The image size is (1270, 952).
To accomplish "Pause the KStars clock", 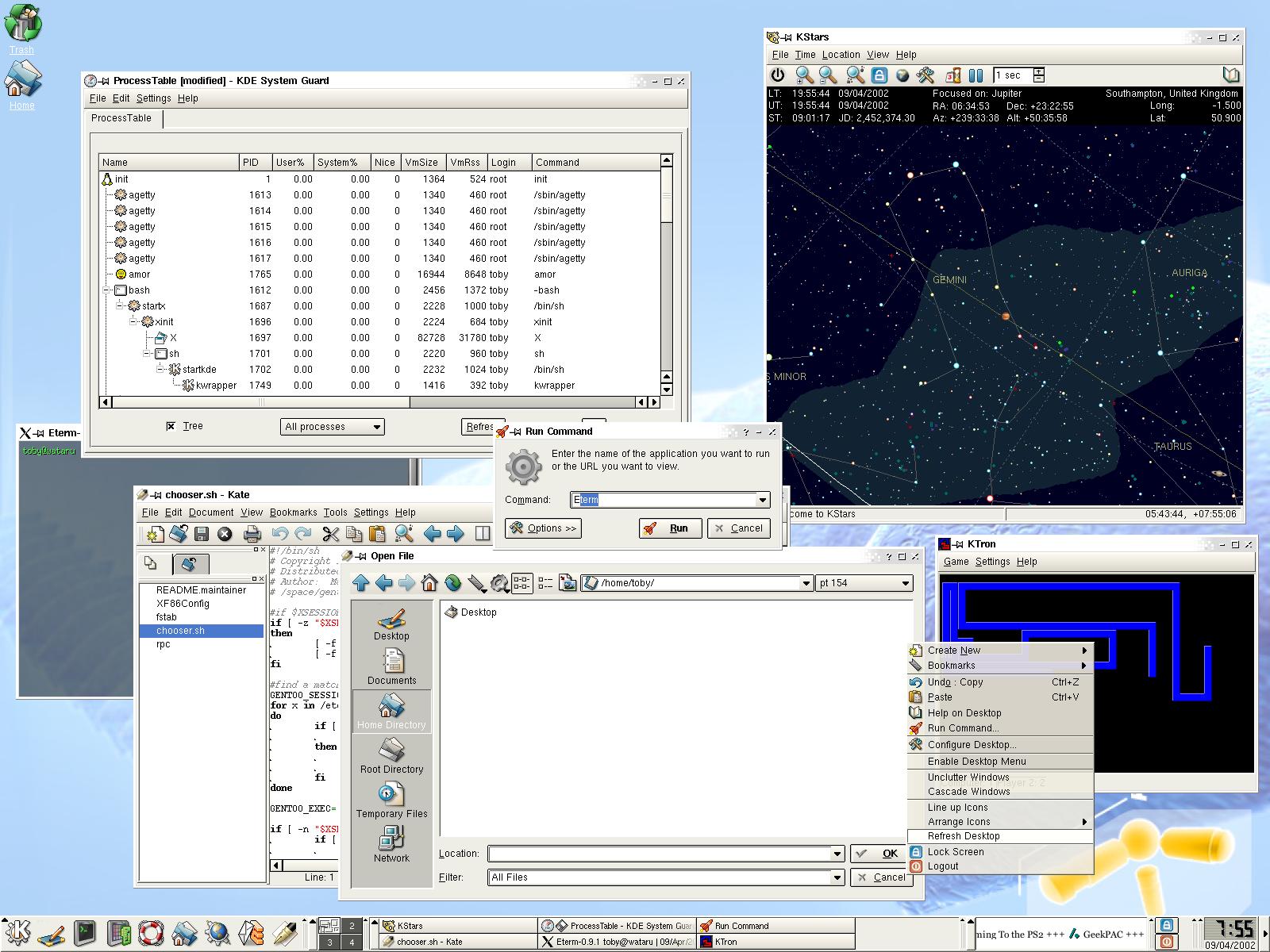I will 976,75.
